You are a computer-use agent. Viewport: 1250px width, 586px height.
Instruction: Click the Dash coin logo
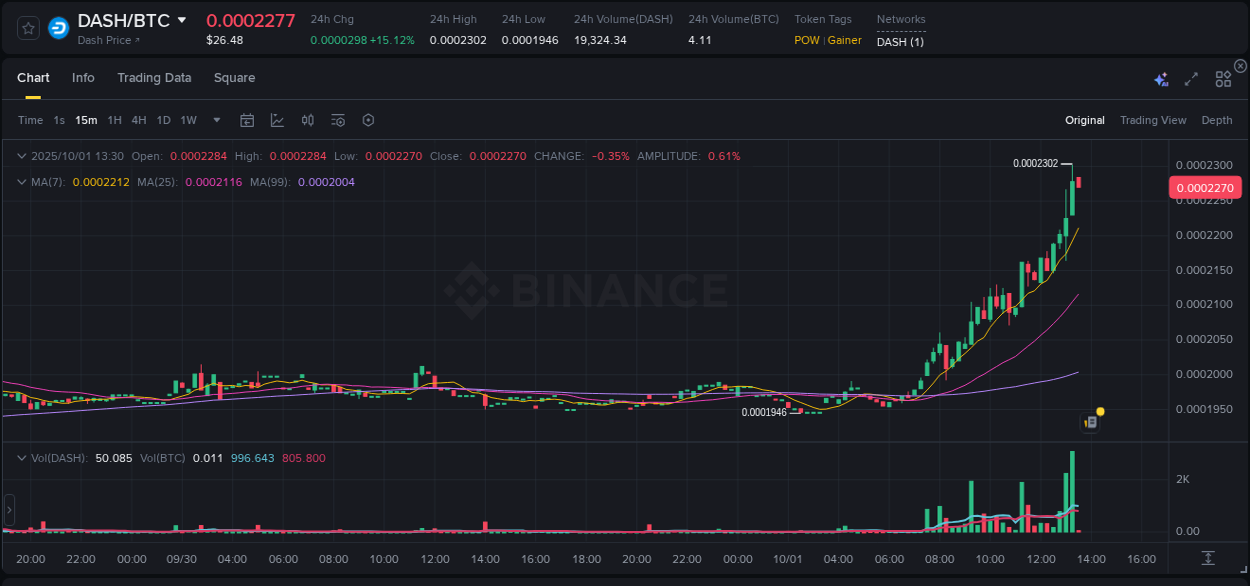tap(58, 27)
